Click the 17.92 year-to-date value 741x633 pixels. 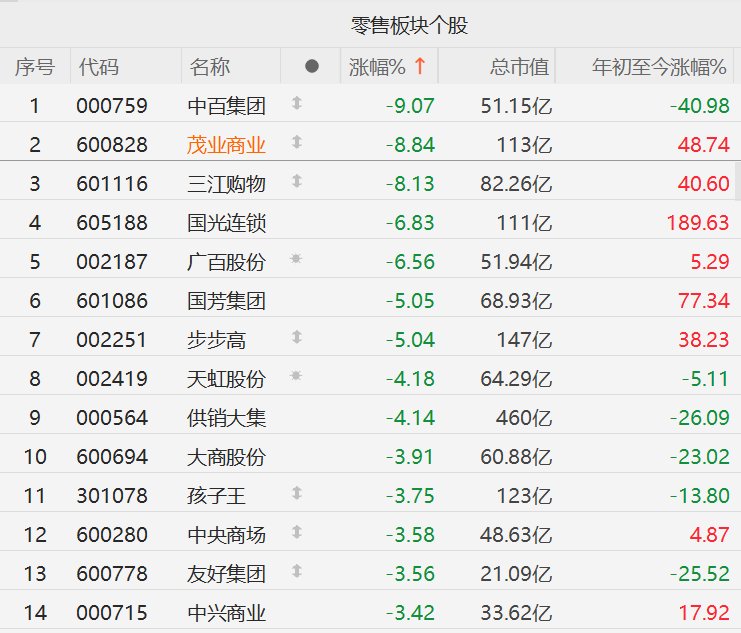click(704, 613)
